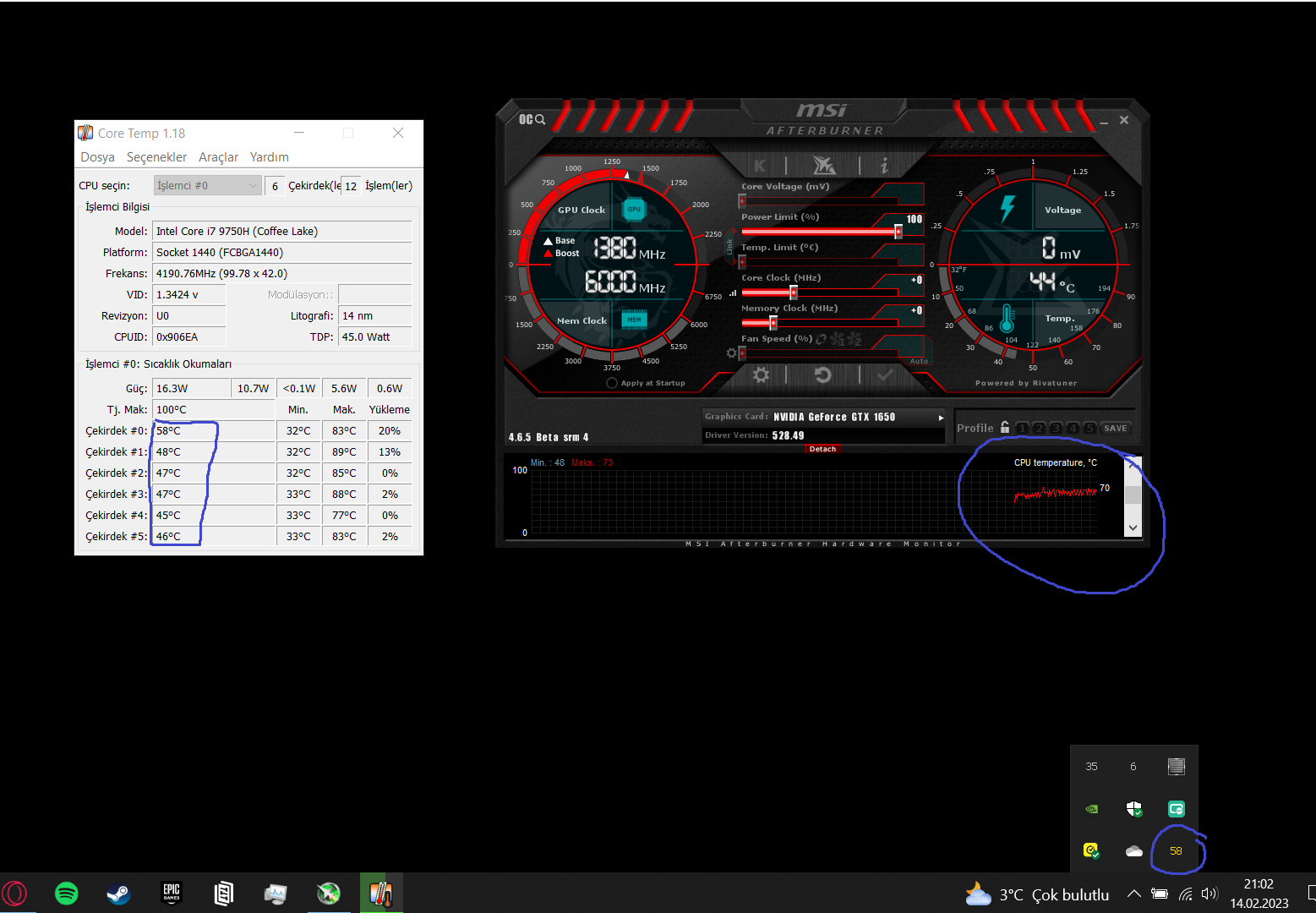The height and width of the screenshot is (913, 1316).
Task: Click the Core Clock slider handle
Action: click(x=794, y=292)
